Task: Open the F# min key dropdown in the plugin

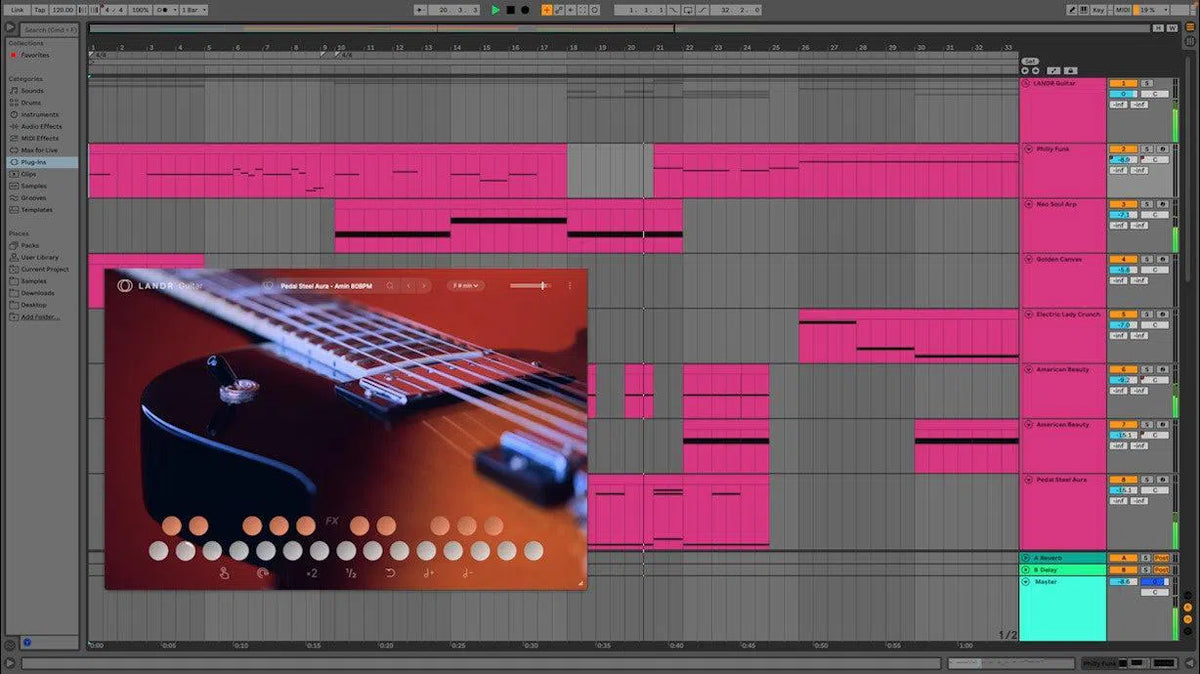Action: 465,284
